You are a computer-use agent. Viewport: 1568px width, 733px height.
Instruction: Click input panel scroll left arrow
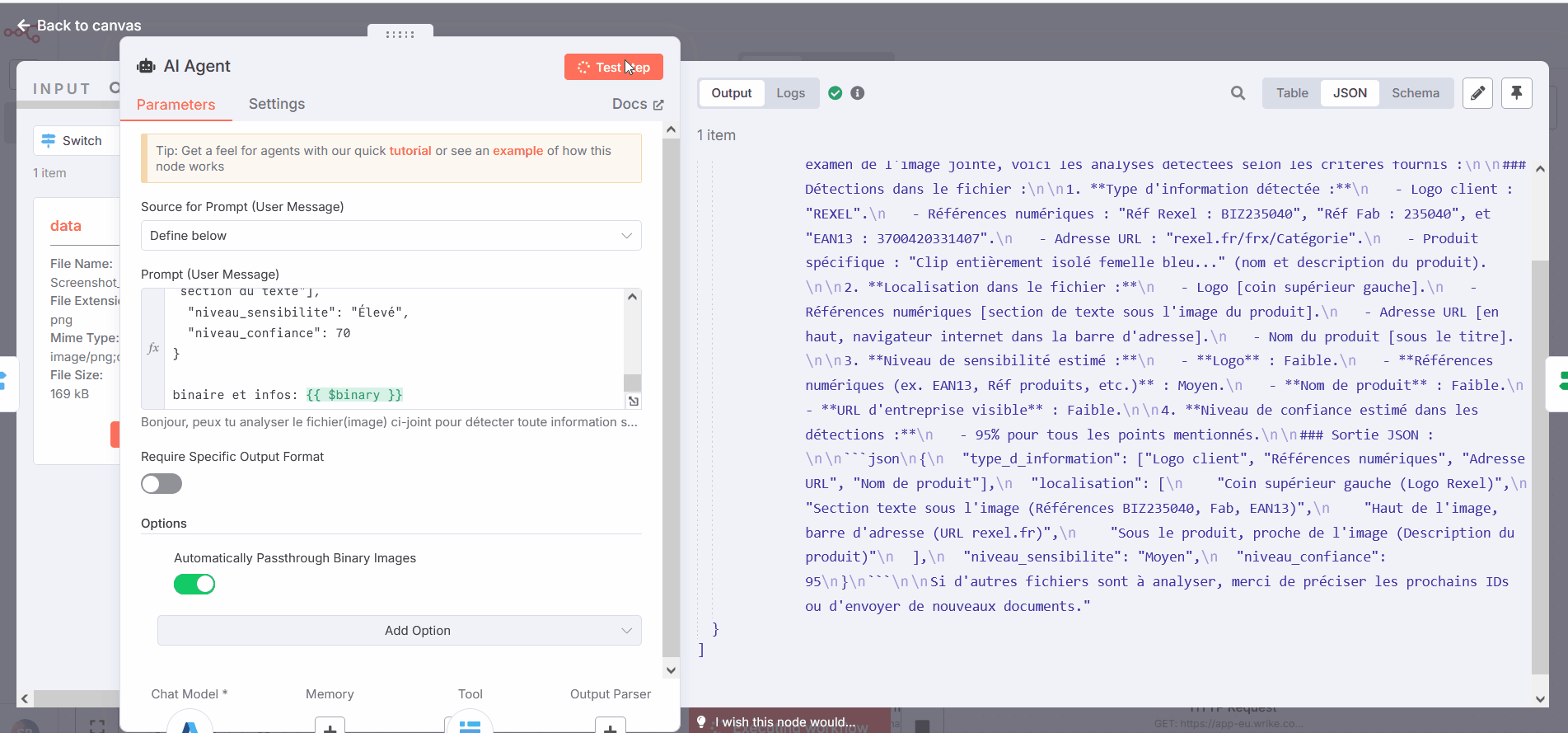pos(25,699)
